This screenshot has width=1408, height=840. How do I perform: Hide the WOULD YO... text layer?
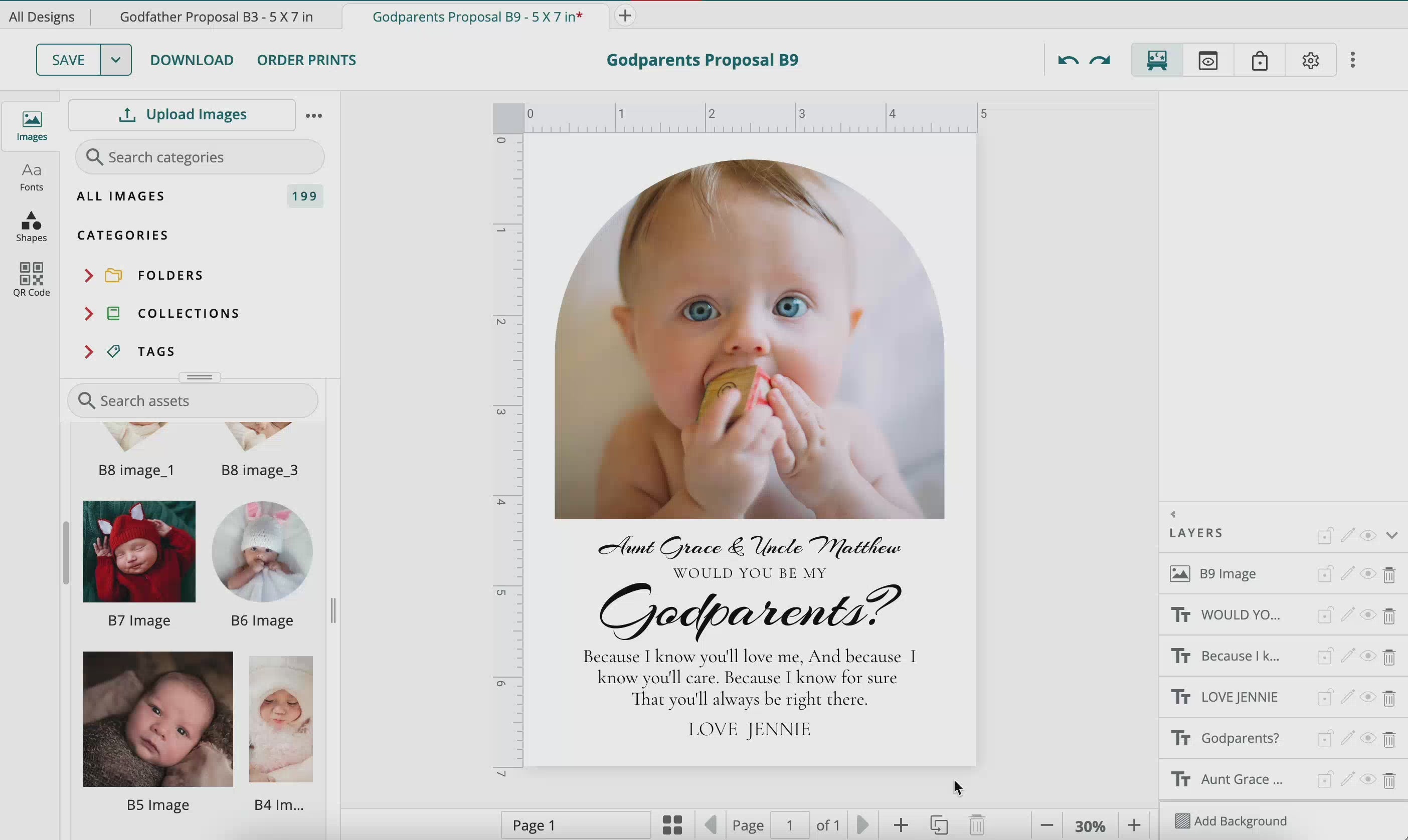(1368, 615)
